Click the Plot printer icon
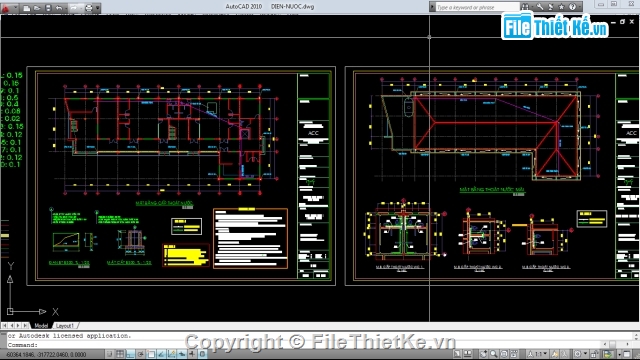This screenshot has width=640, height=360. pyautogui.click(x=89, y=8)
